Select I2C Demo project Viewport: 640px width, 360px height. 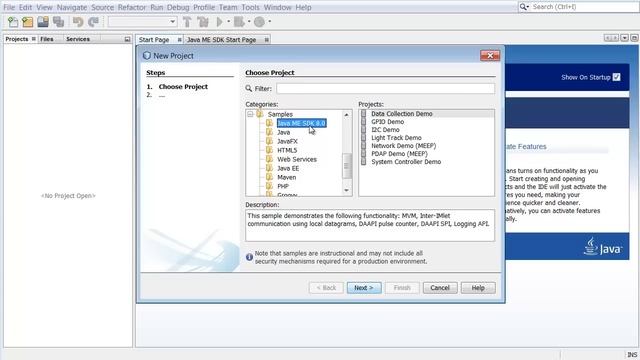point(385,130)
